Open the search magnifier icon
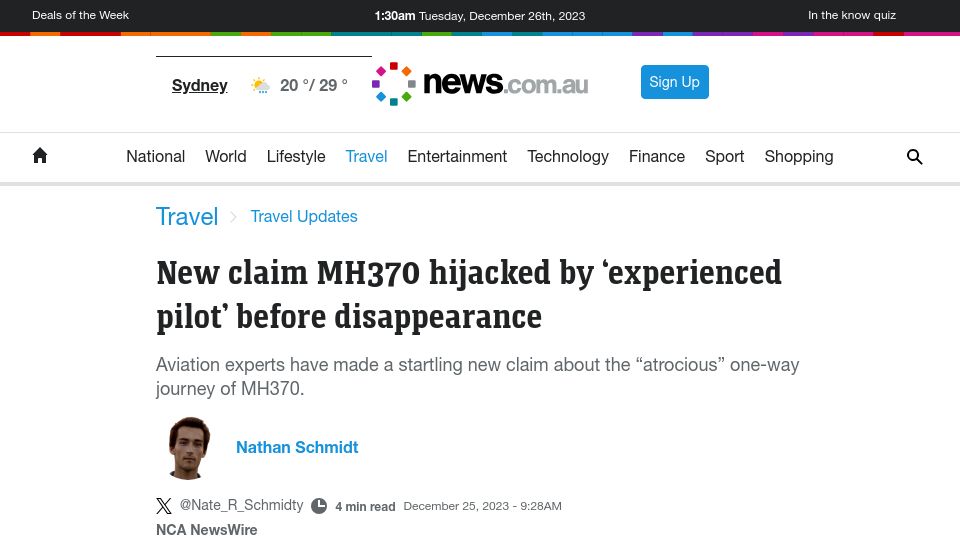The height and width of the screenshot is (540, 960). pyautogui.click(x=914, y=157)
